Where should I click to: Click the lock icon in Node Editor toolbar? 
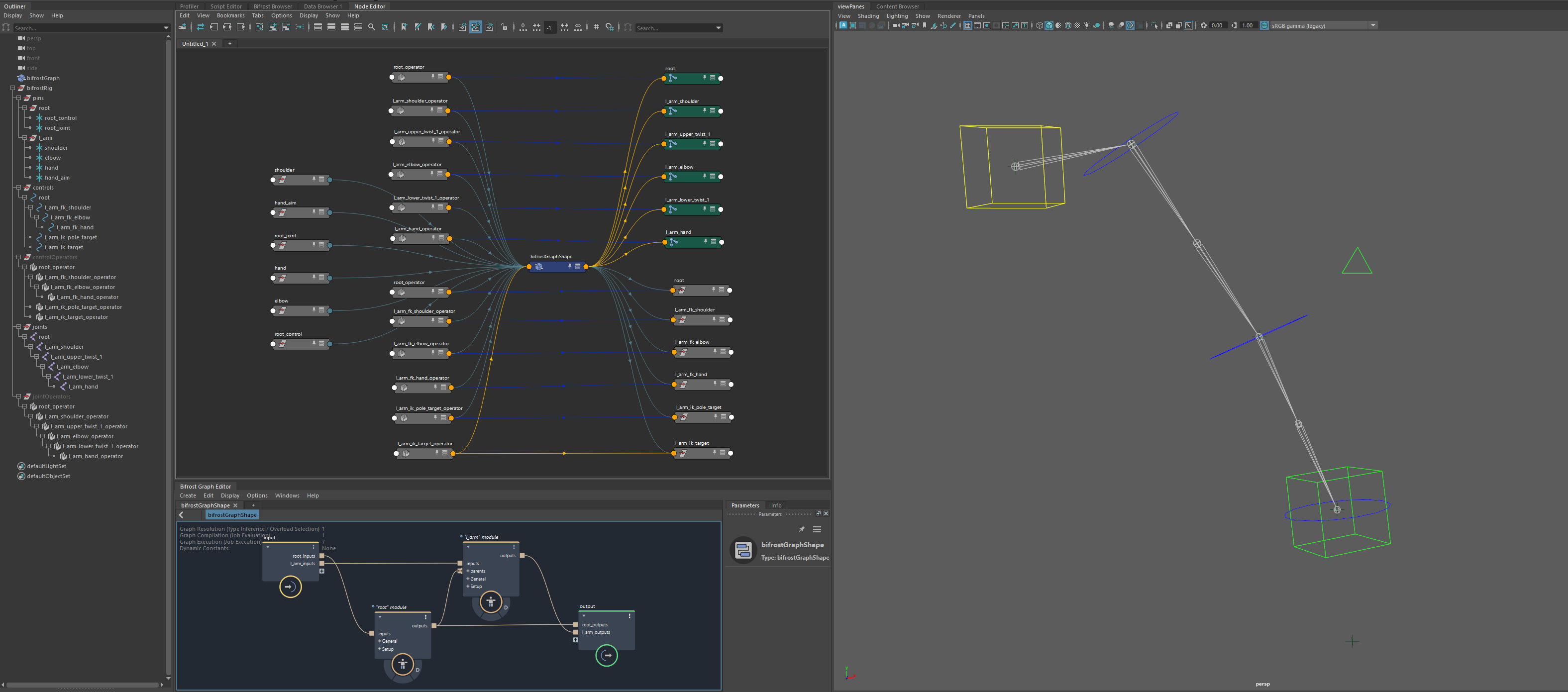[504, 27]
